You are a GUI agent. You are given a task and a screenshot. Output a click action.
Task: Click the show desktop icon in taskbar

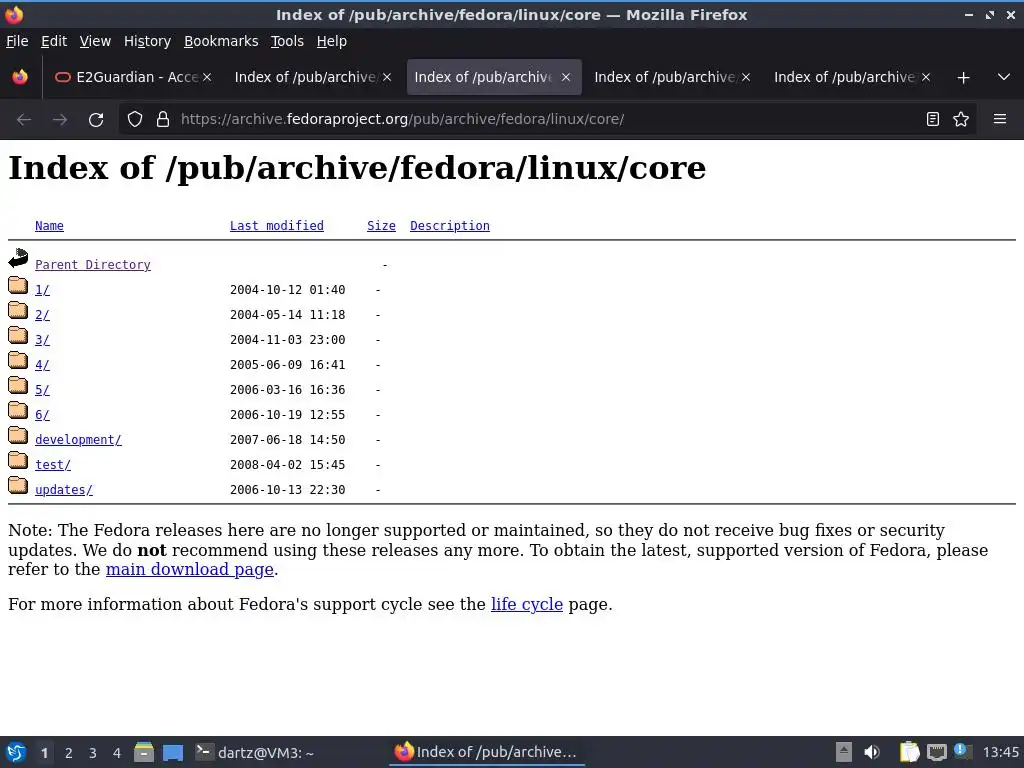pos(172,752)
